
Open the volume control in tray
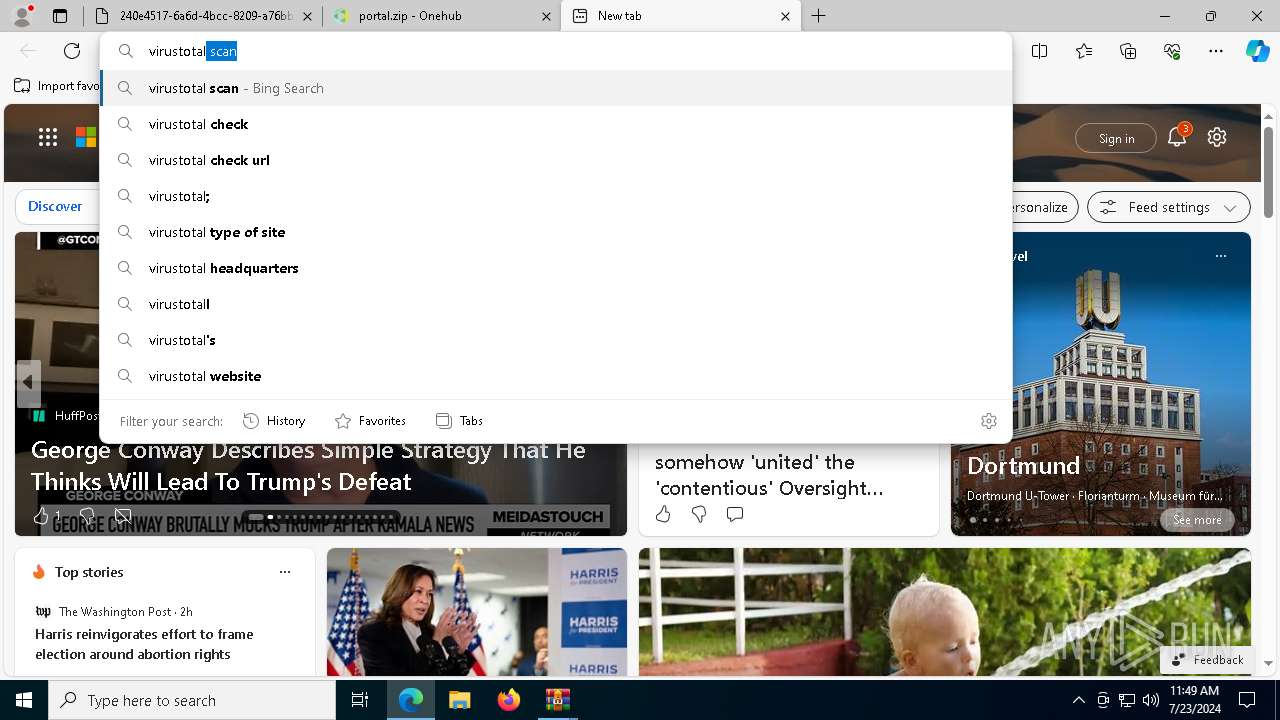(1150, 700)
